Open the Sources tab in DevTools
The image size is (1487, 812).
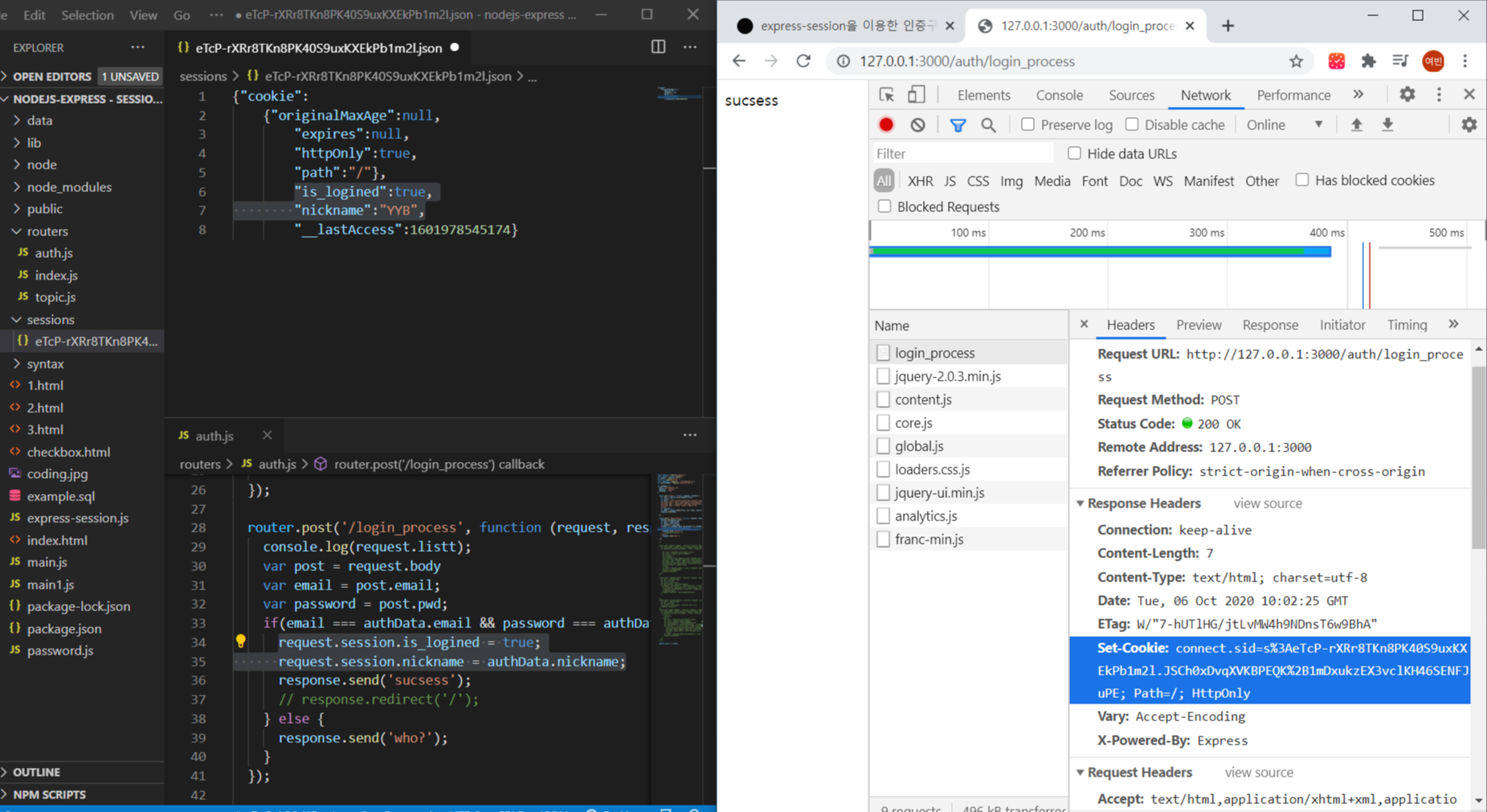tap(1131, 95)
